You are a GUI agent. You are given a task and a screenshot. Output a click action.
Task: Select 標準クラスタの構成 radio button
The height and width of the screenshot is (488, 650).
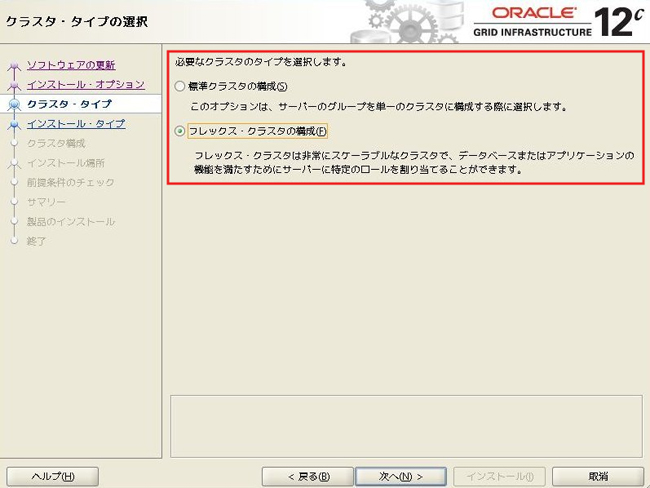coord(180,87)
